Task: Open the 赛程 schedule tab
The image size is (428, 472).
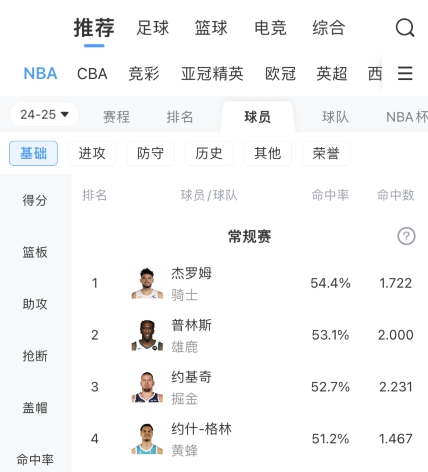Action: pos(116,117)
